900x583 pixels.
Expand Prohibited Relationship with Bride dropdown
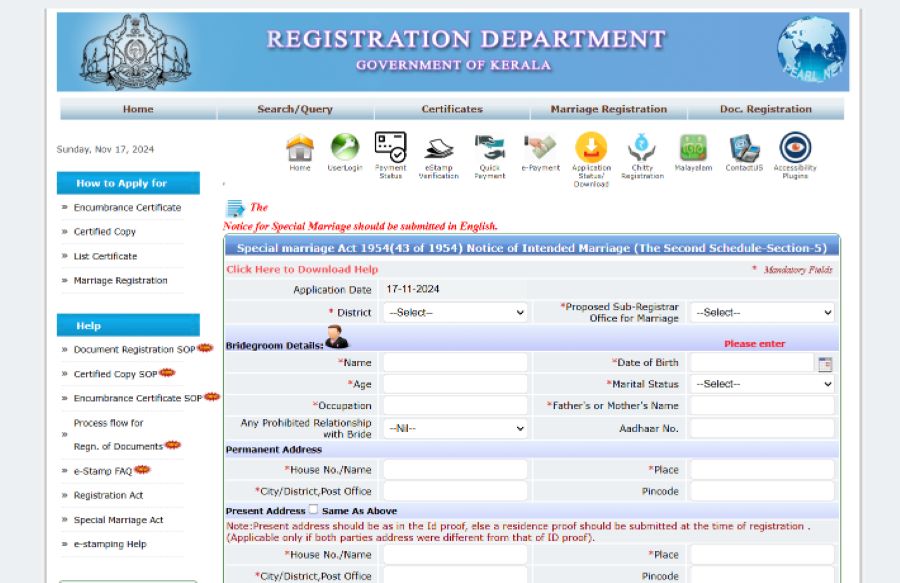[x=456, y=428]
